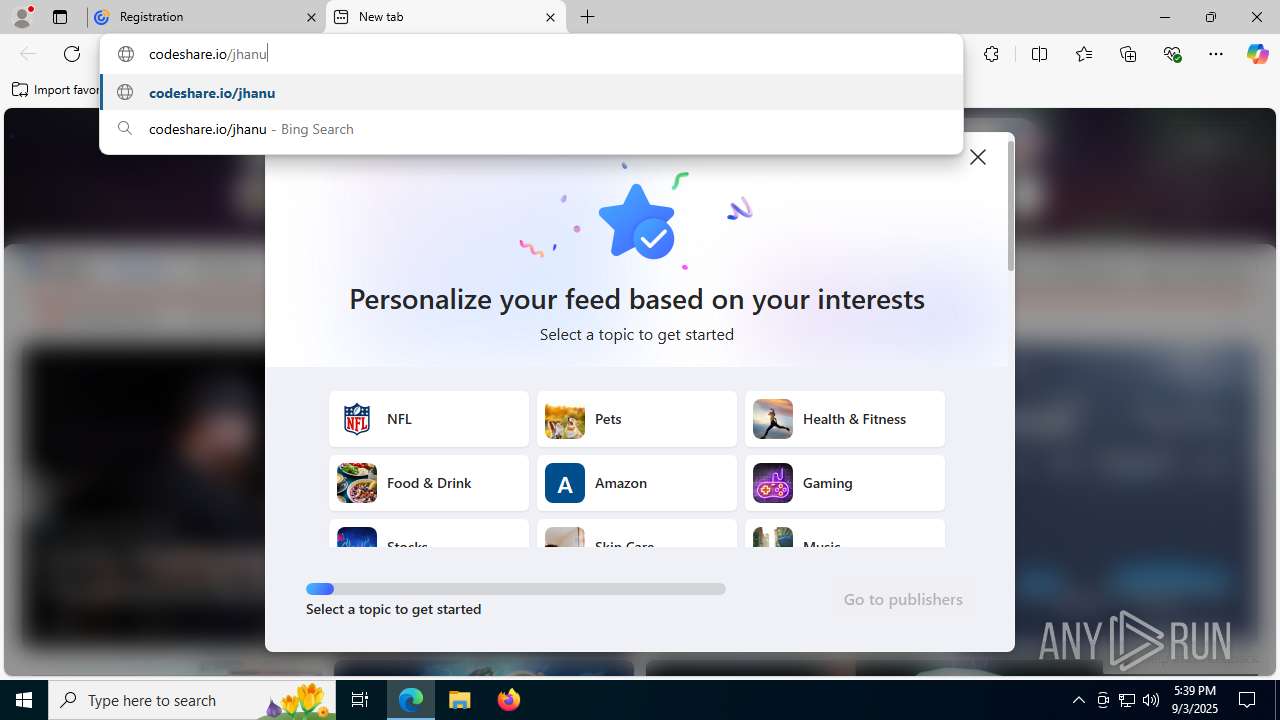Image resolution: width=1280 pixels, height=720 pixels.
Task: Close the personalize feed dialog
Action: tap(978, 157)
